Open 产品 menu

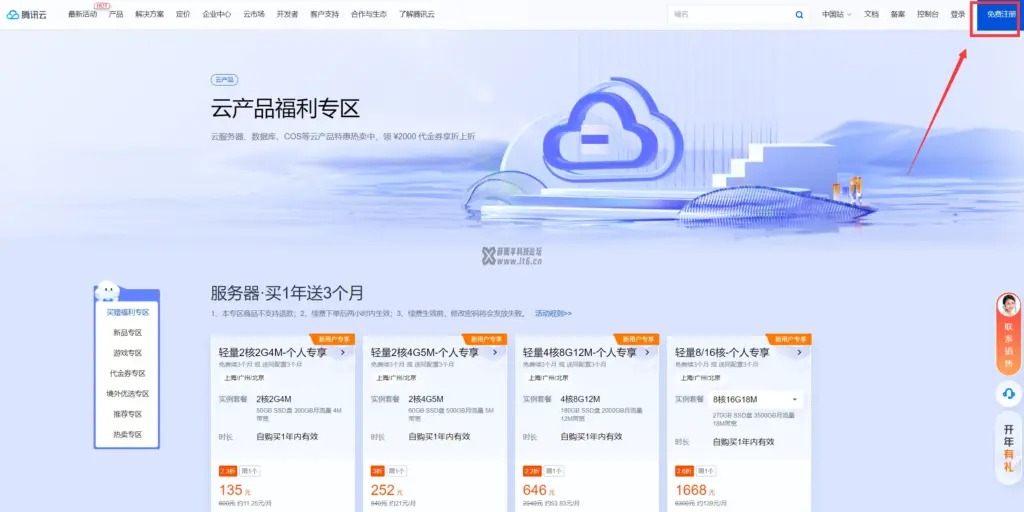point(116,14)
